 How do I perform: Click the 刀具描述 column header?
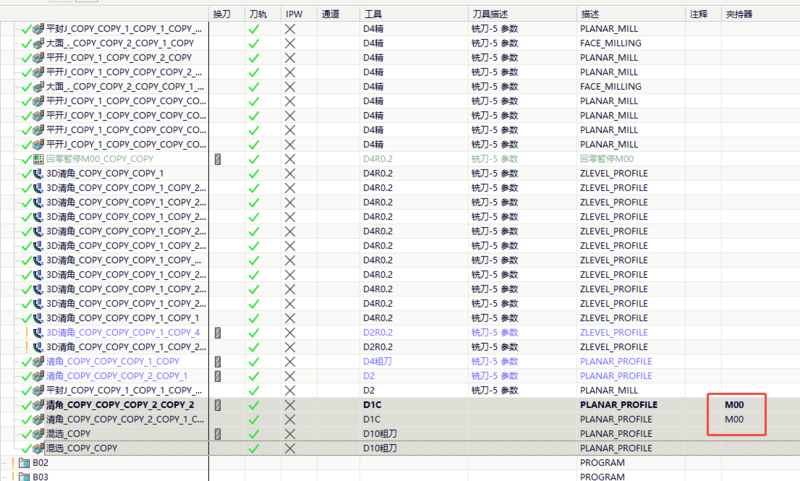pos(490,14)
